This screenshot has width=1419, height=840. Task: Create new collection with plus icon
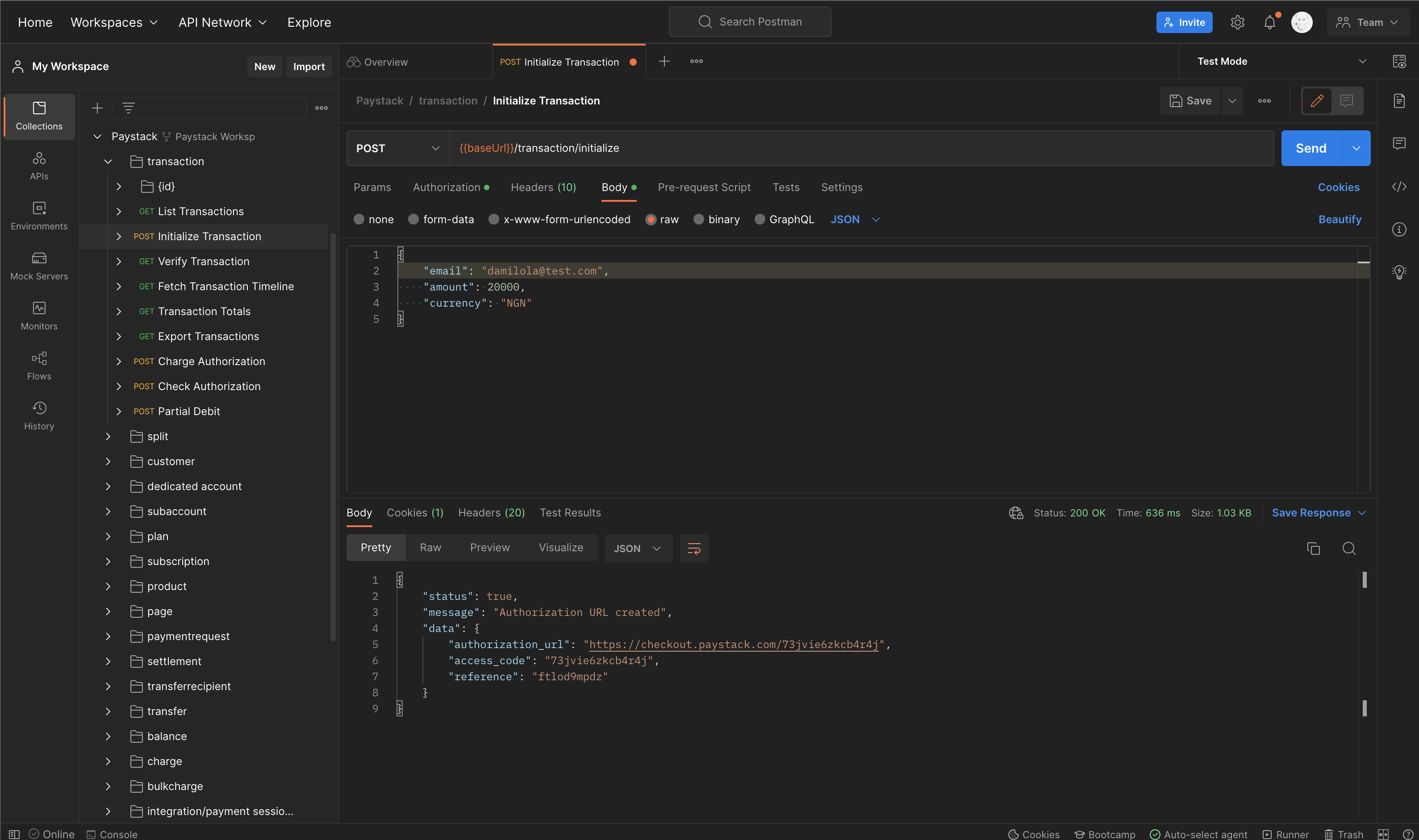(97, 108)
